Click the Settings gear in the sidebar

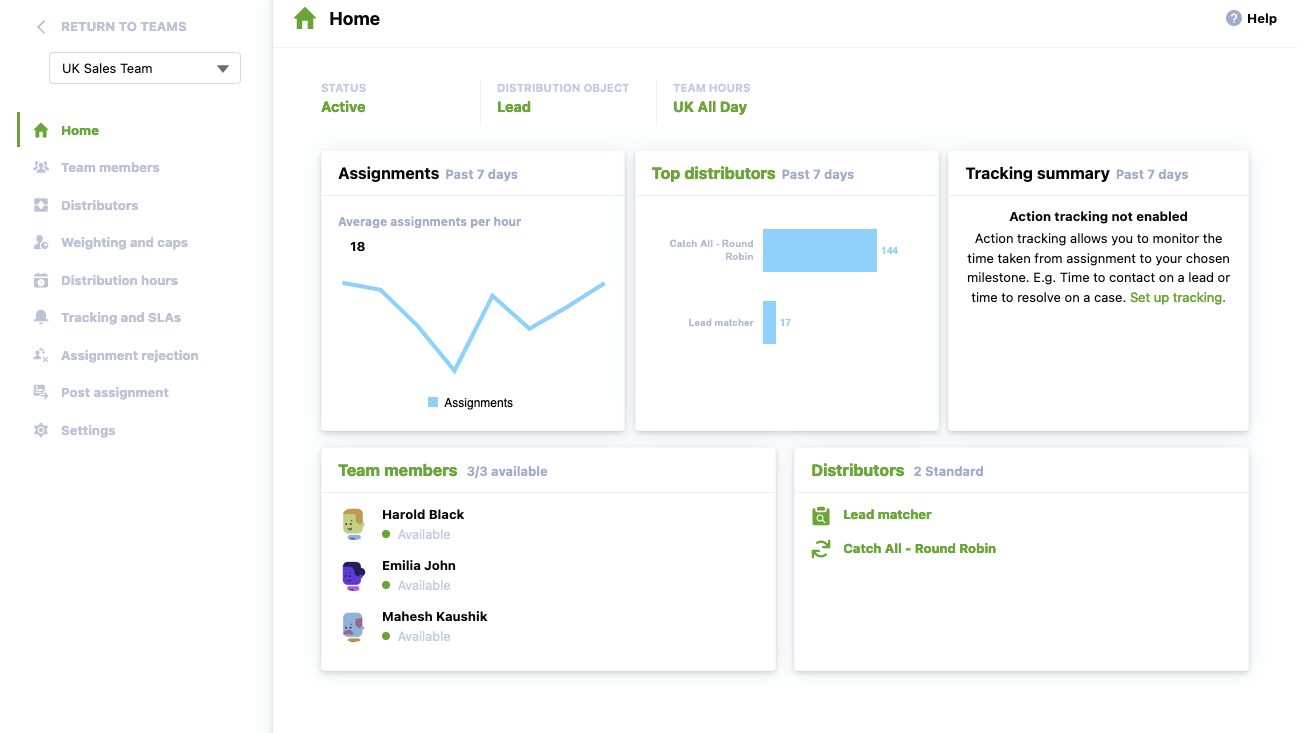pyautogui.click(x=40, y=430)
